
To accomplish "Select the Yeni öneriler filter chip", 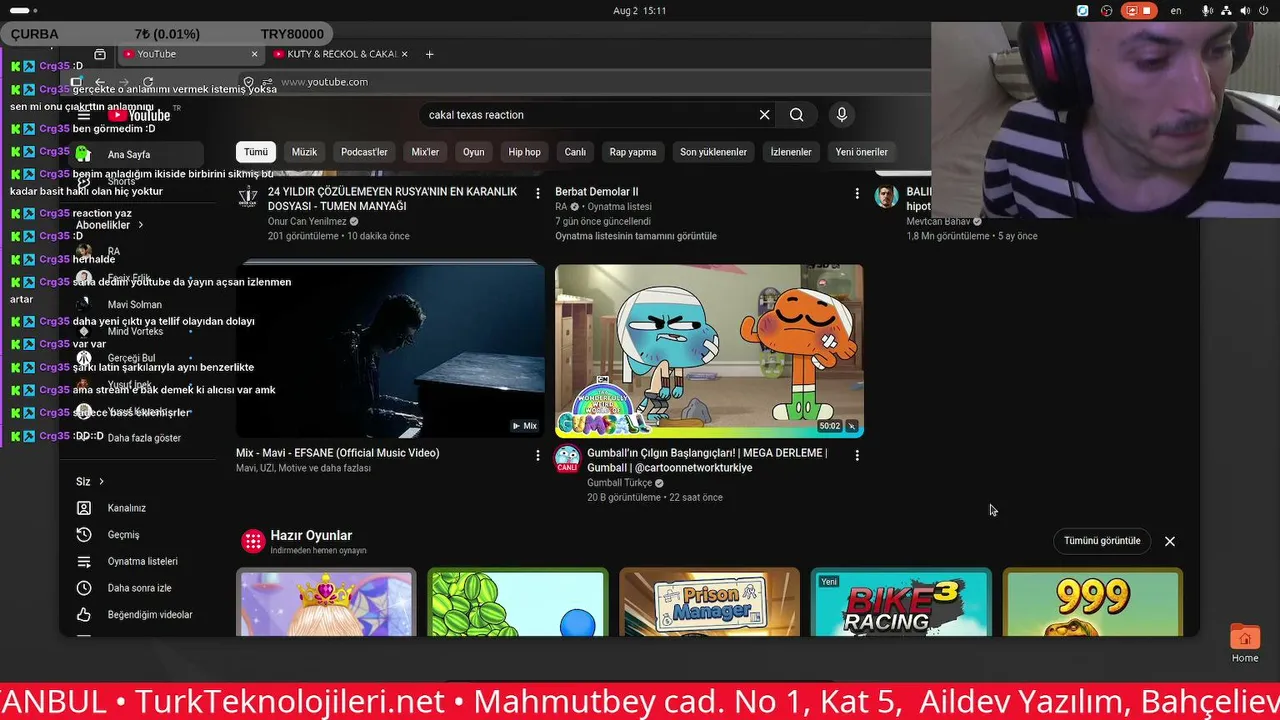I will (x=862, y=152).
